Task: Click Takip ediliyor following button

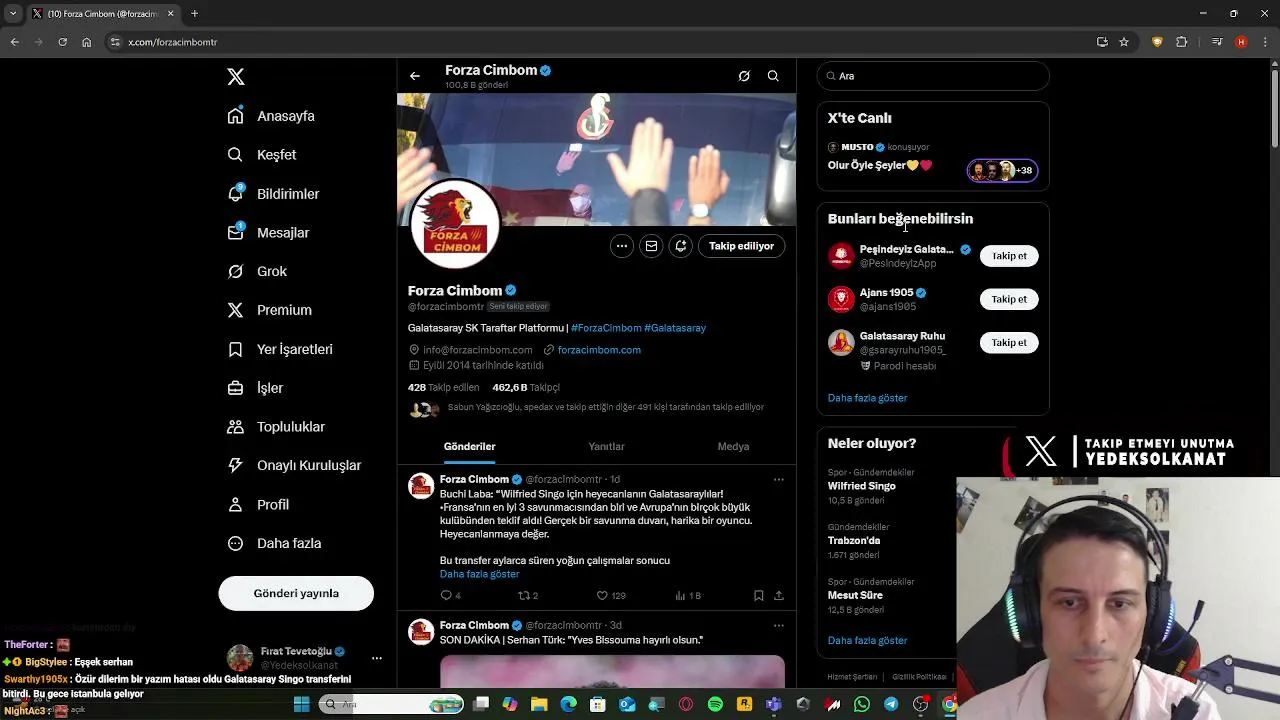Action: [x=741, y=246]
